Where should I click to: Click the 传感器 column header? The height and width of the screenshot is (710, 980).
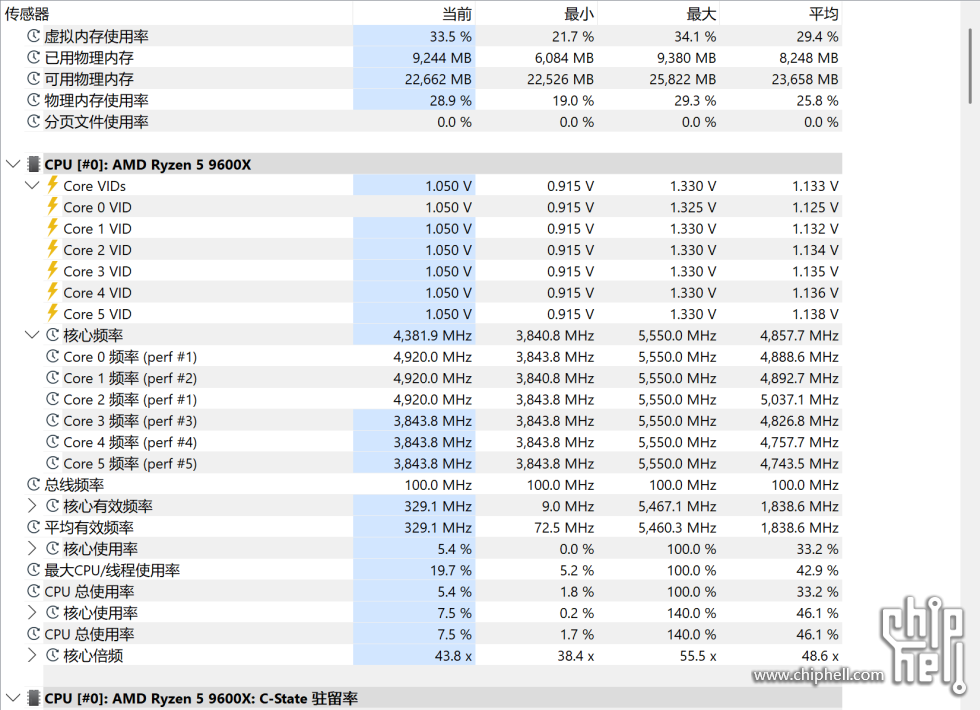click(x=176, y=14)
